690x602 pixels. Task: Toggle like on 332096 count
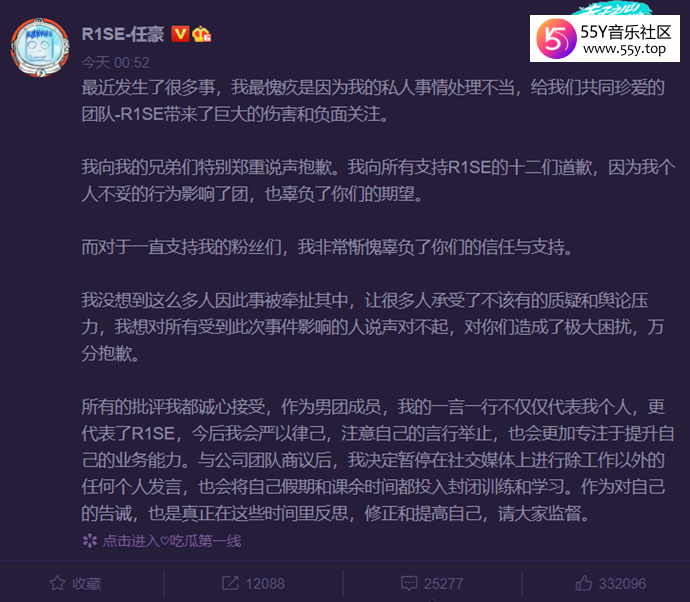622,584
